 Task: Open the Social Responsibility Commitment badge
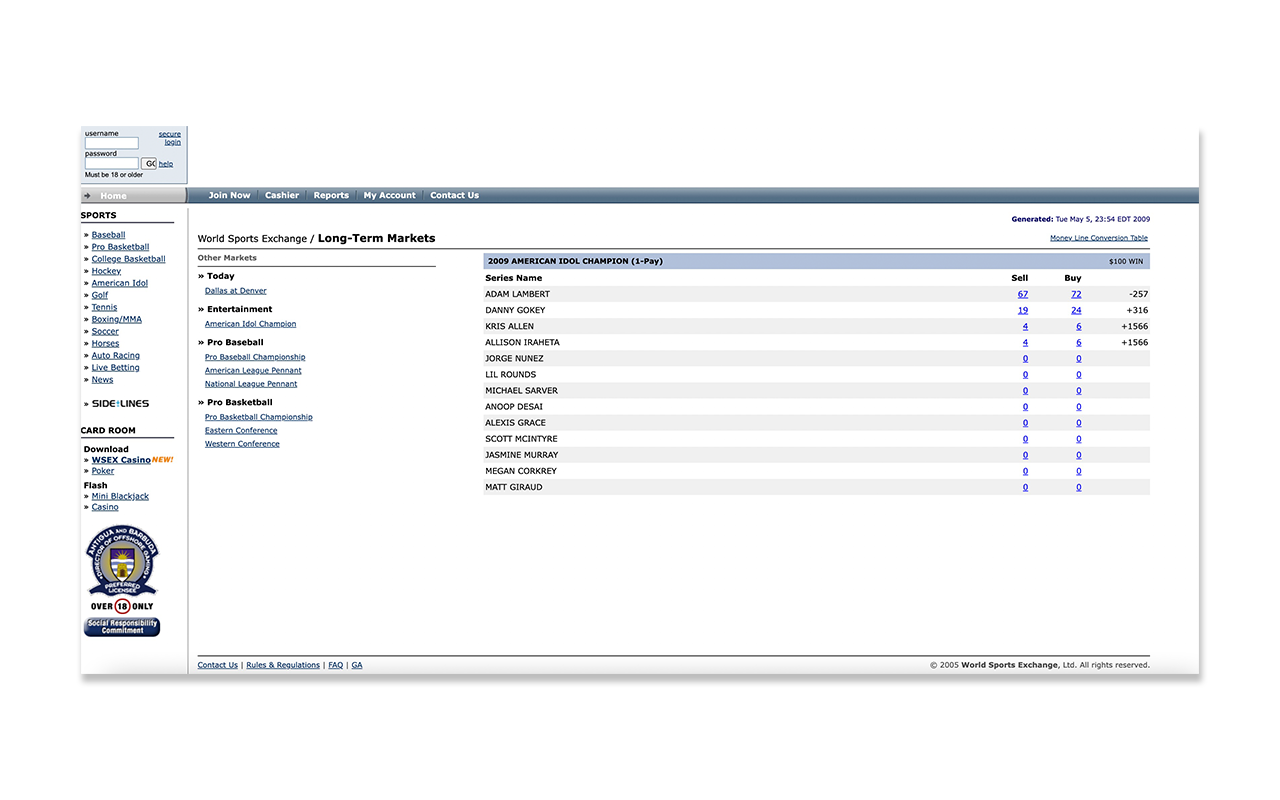point(122,627)
